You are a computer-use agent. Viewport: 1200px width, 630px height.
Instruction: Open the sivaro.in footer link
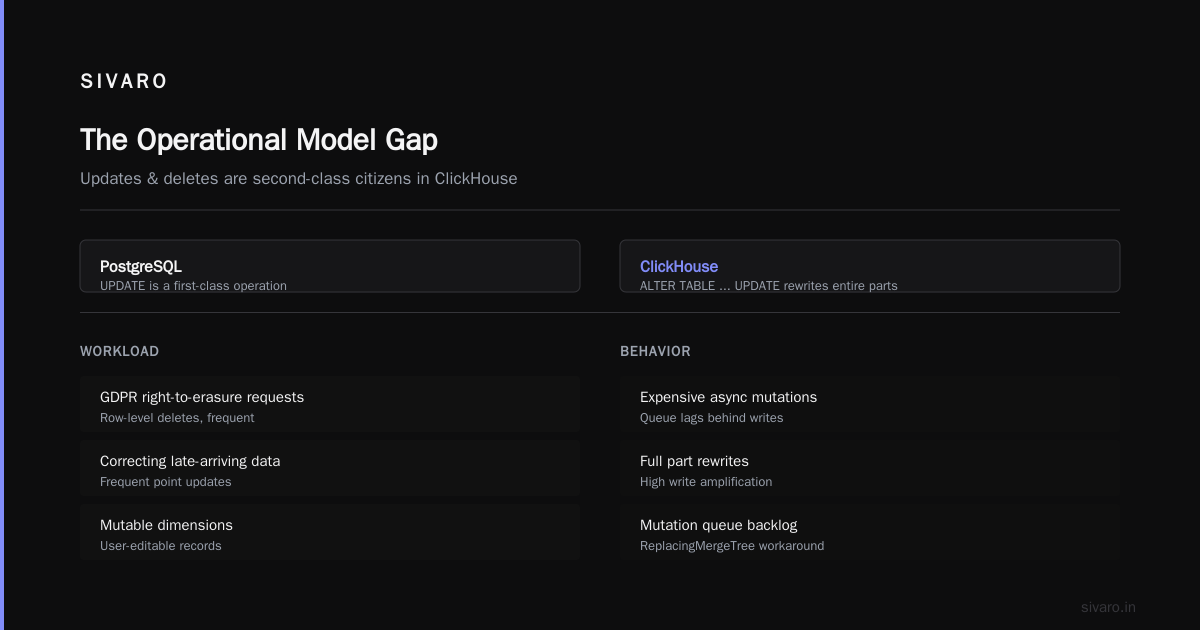click(x=1108, y=607)
